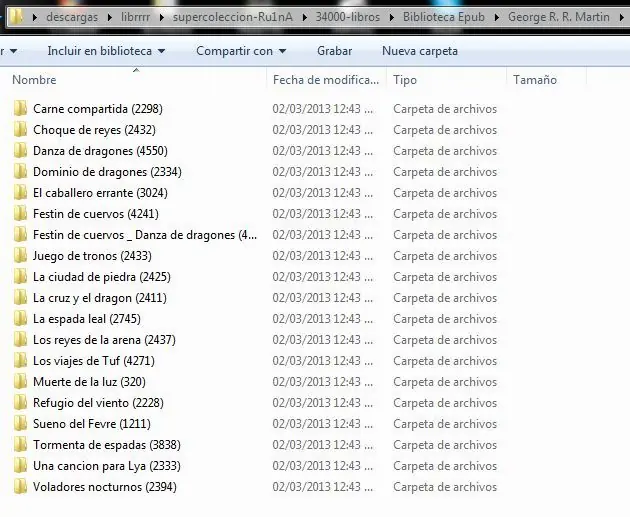Select the El caballero errante (3024) folder icon

(x=20, y=193)
